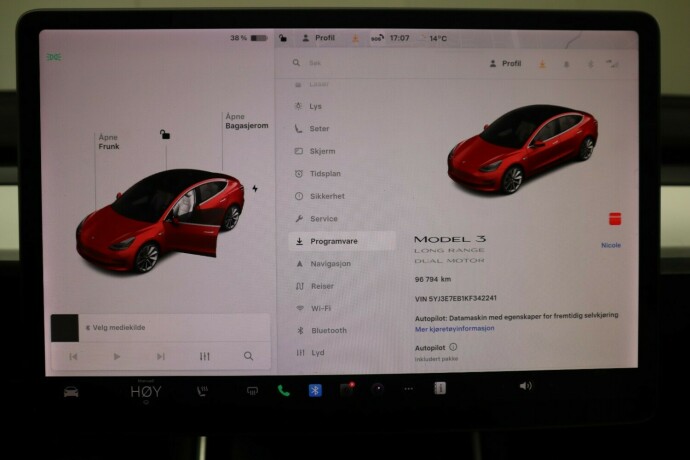Turn on the seat heater icon
The width and height of the screenshot is (690, 460).
(x=202, y=390)
